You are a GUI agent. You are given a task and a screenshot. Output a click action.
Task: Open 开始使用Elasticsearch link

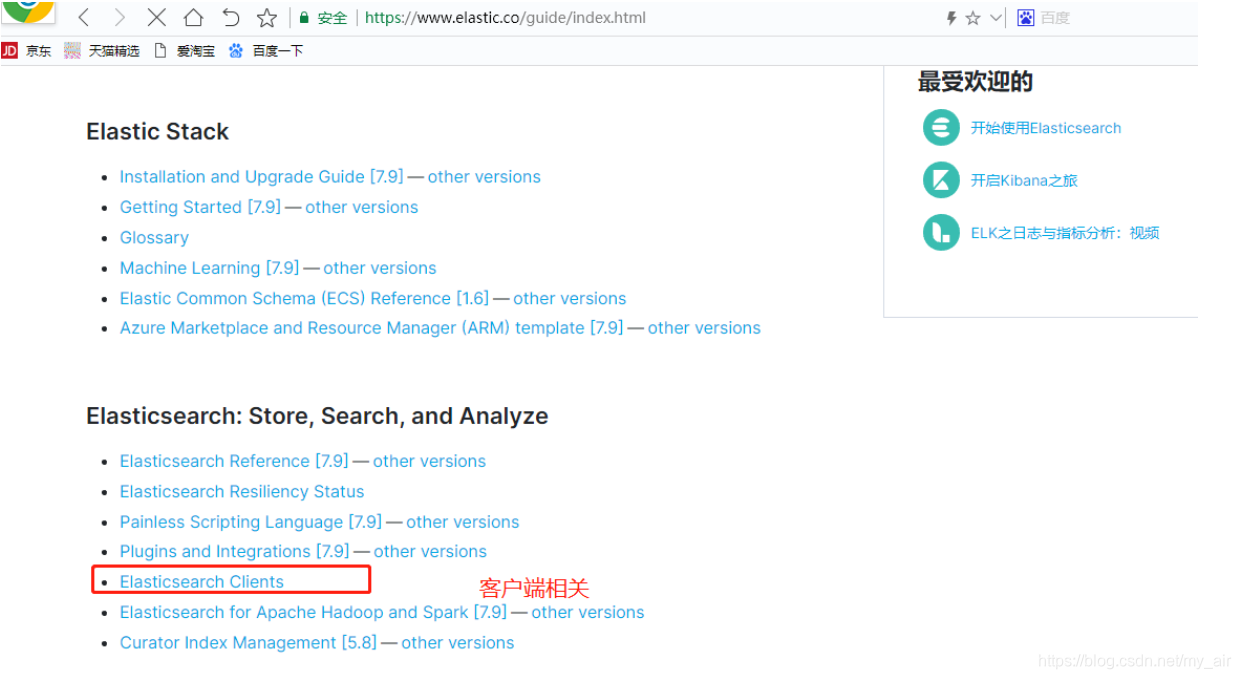[1046, 128]
